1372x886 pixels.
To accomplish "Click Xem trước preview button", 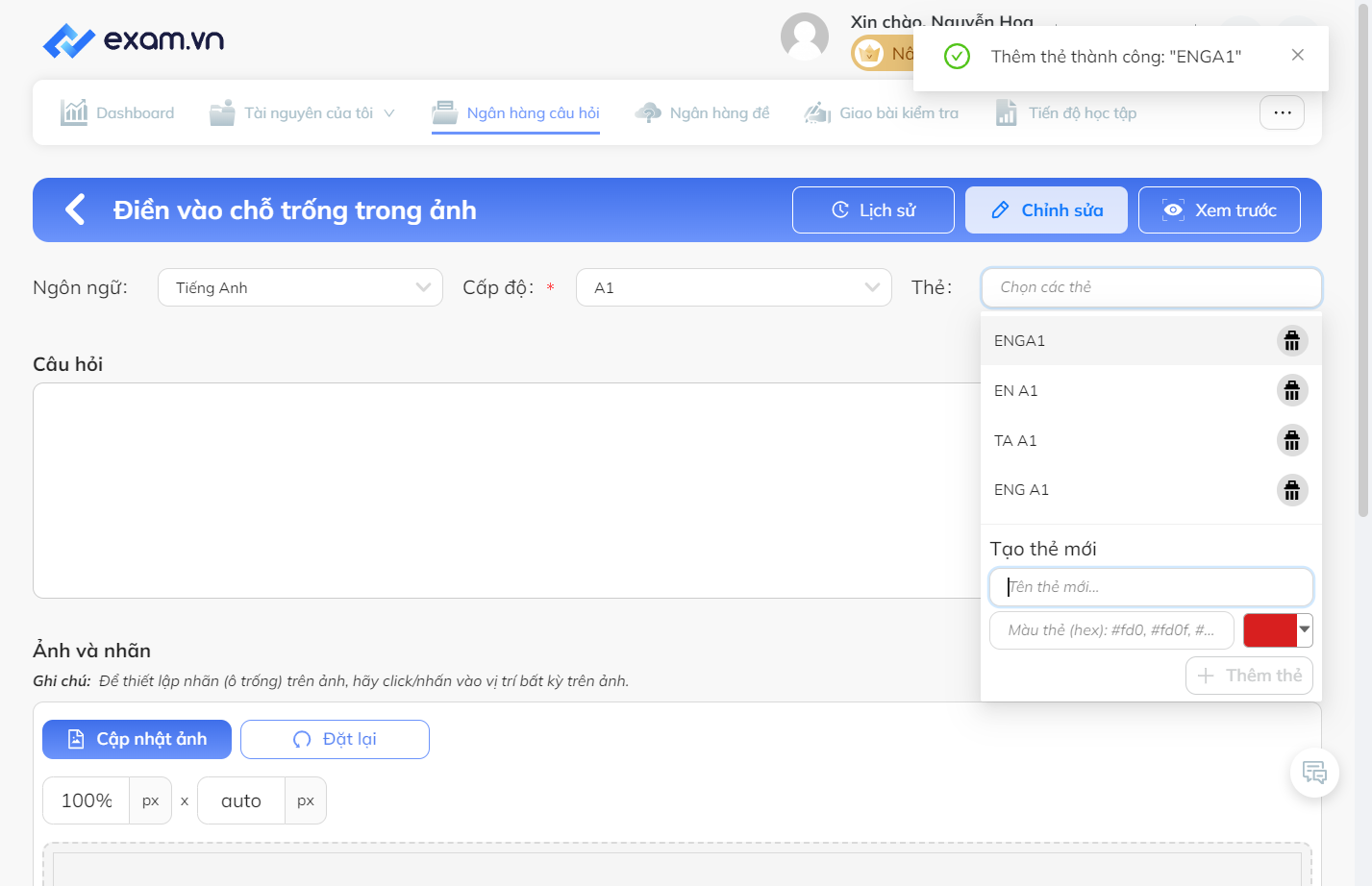I will [1219, 209].
